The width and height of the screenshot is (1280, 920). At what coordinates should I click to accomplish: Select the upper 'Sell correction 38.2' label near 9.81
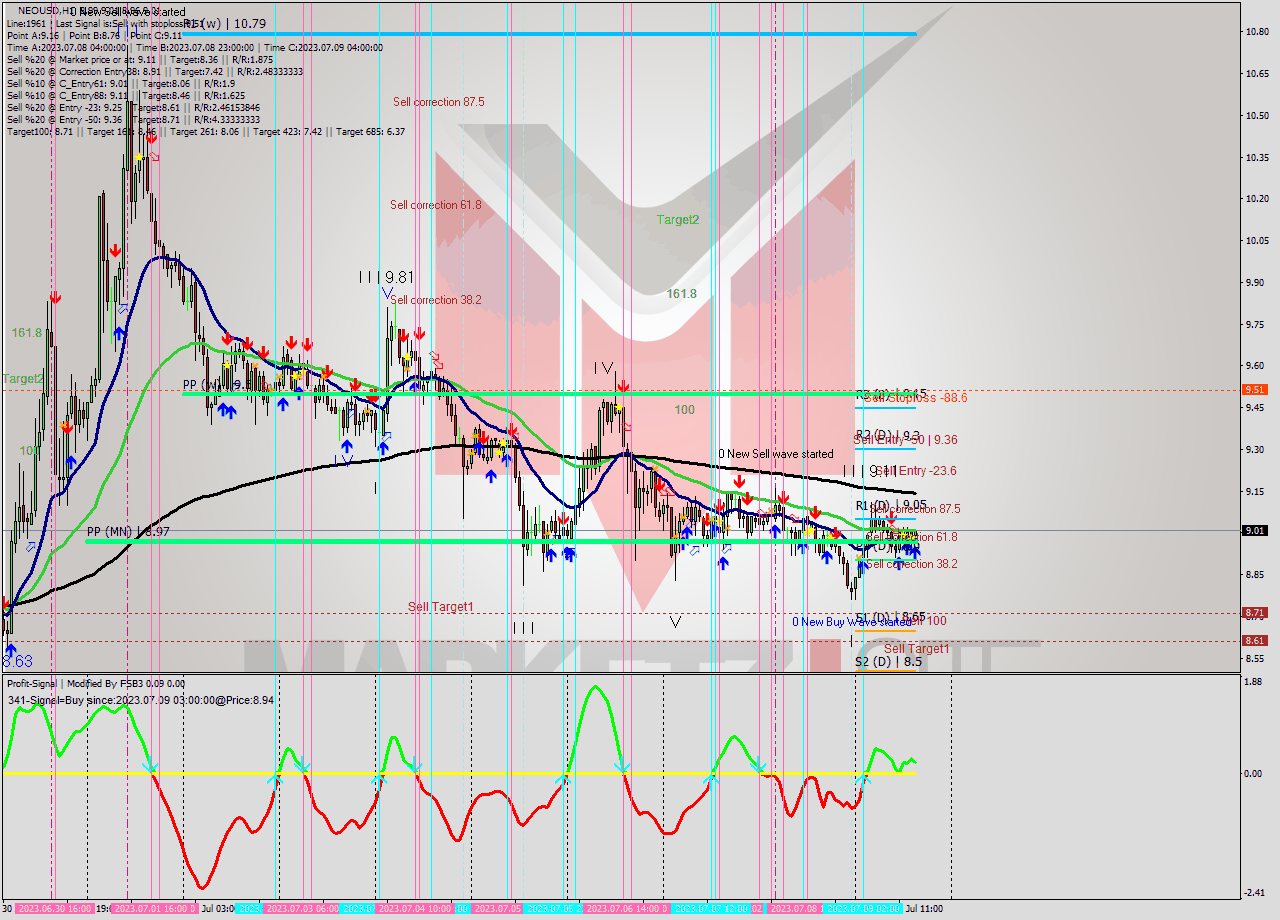(x=436, y=300)
